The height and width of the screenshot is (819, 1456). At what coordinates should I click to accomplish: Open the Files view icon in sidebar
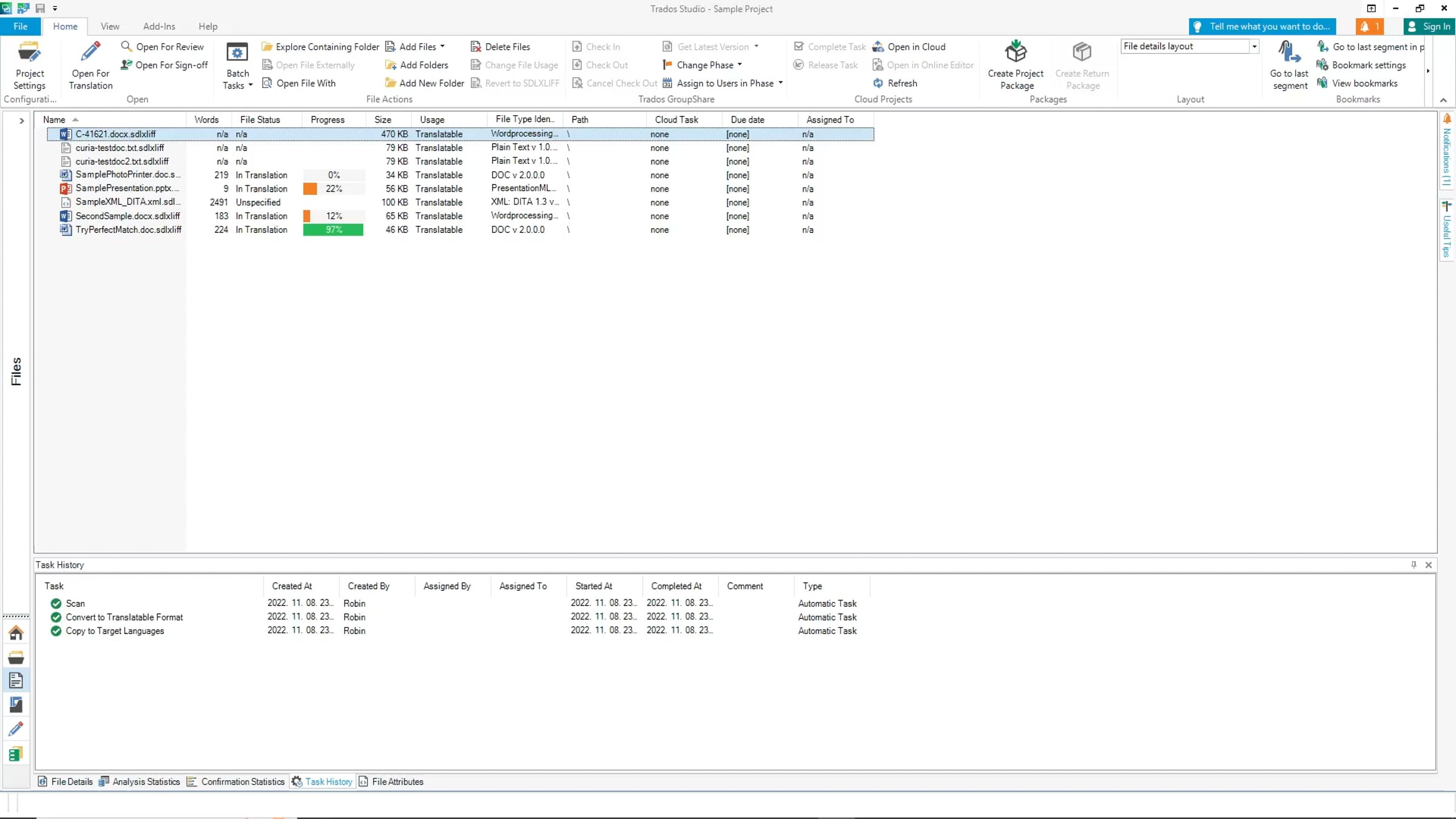(x=16, y=681)
